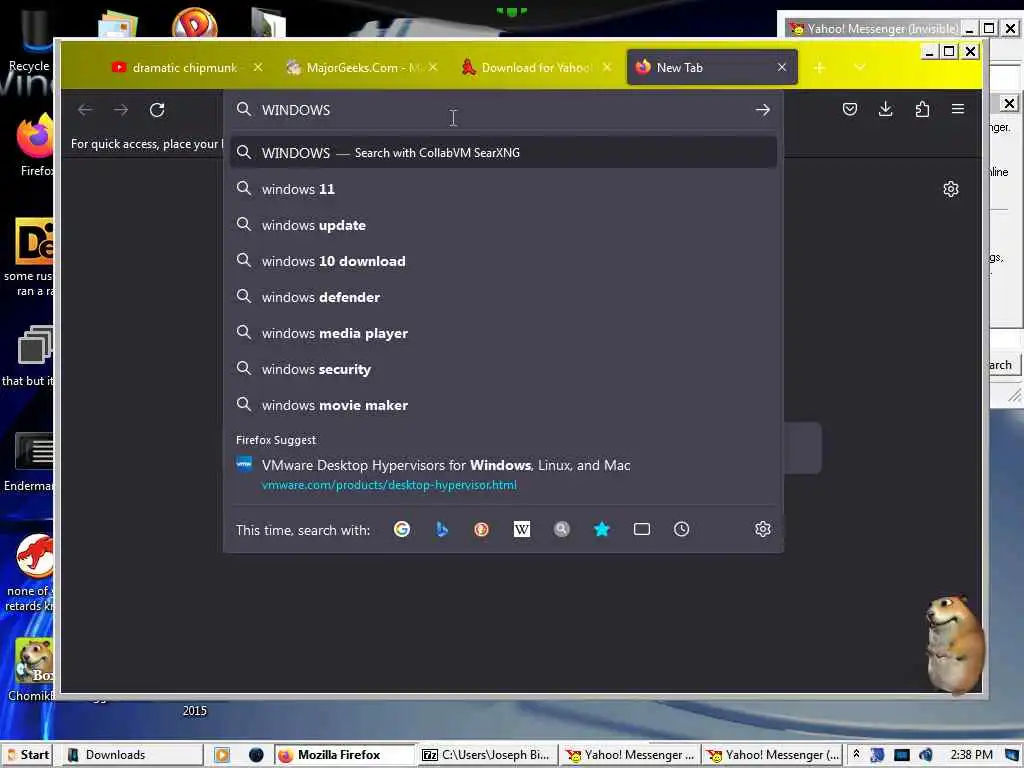Open New Tab personalize gear icon
This screenshot has width=1024, height=768.
tap(950, 189)
